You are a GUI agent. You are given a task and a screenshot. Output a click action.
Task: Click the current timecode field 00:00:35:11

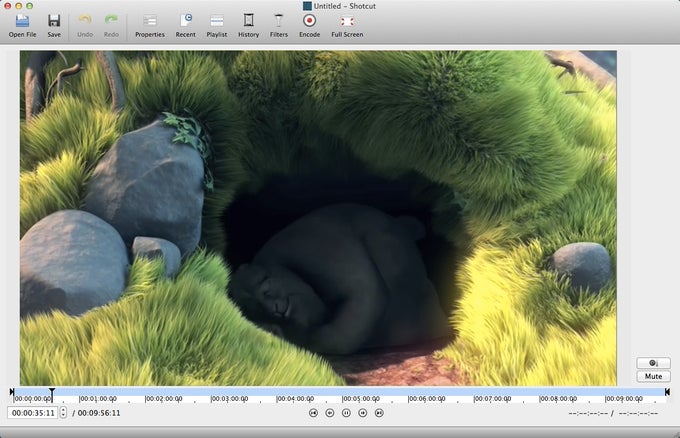[x=33, y=413]
